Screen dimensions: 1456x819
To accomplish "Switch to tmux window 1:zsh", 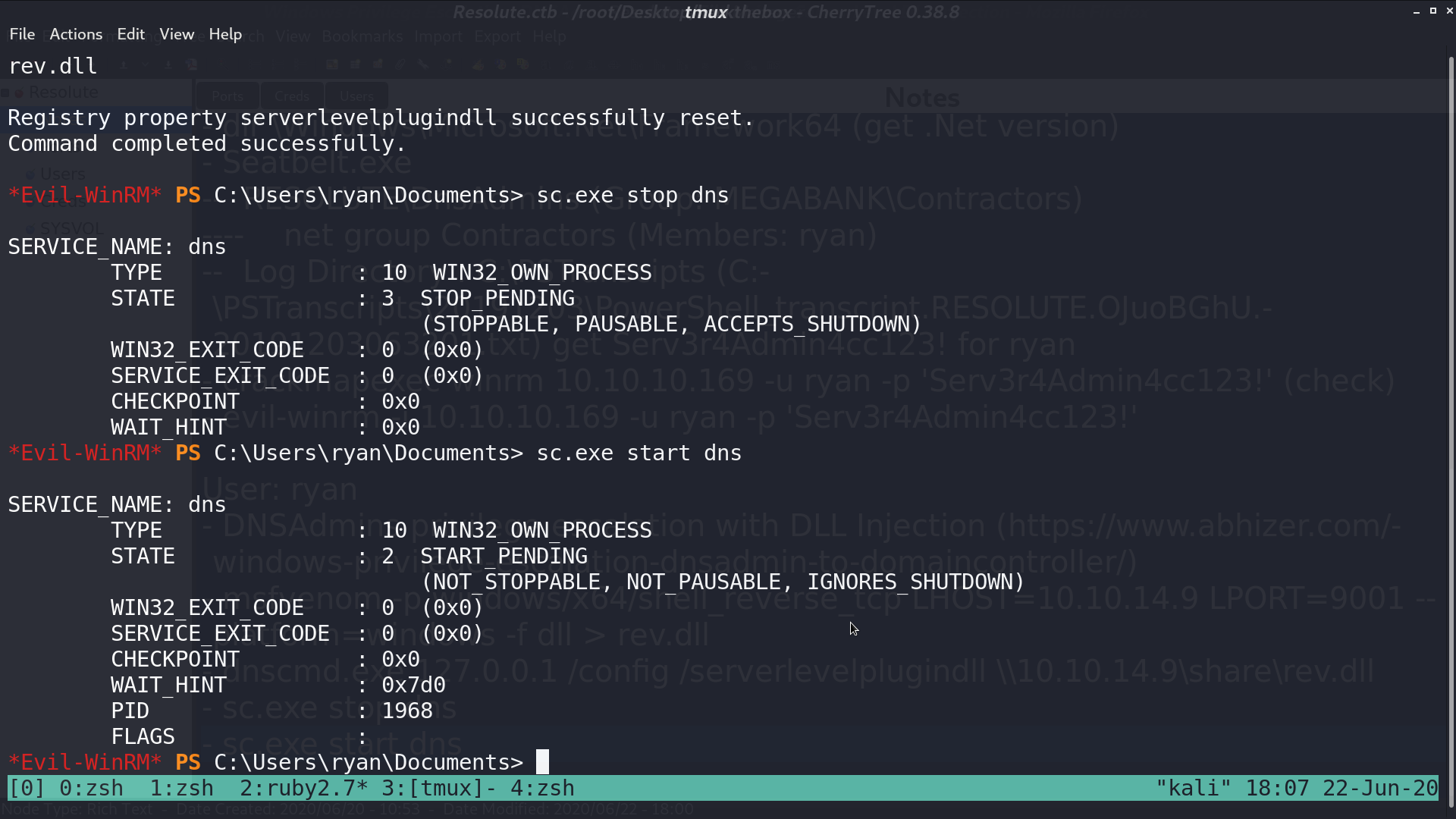I will (x=181, y=789).
